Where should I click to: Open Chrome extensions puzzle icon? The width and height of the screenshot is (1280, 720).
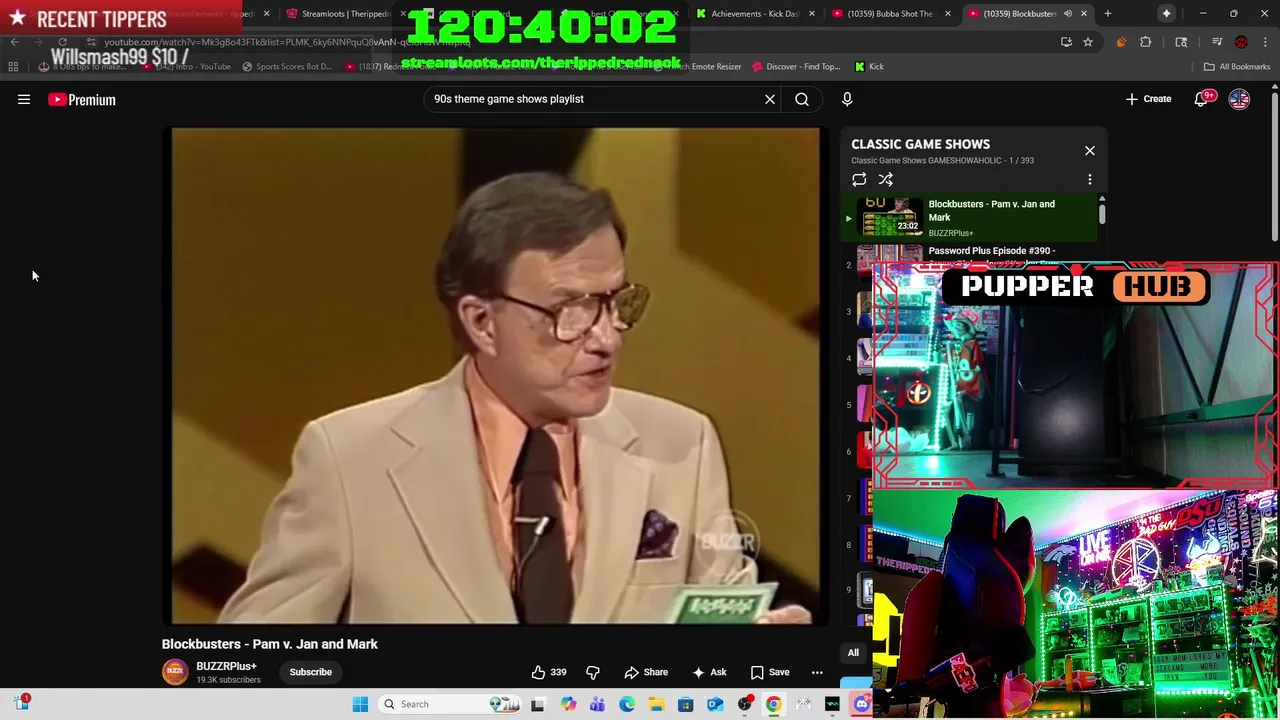(1146, 42)
